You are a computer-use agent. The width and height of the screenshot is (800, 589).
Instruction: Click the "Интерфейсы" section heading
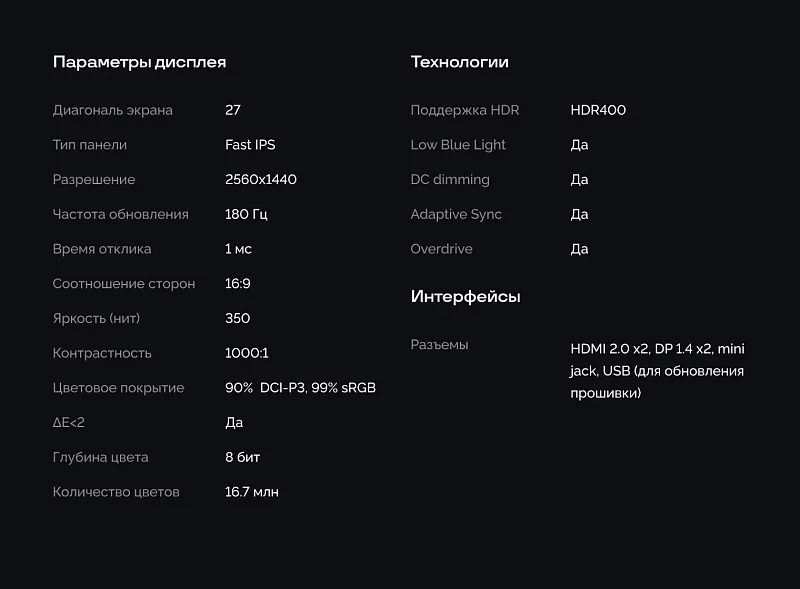465,297
